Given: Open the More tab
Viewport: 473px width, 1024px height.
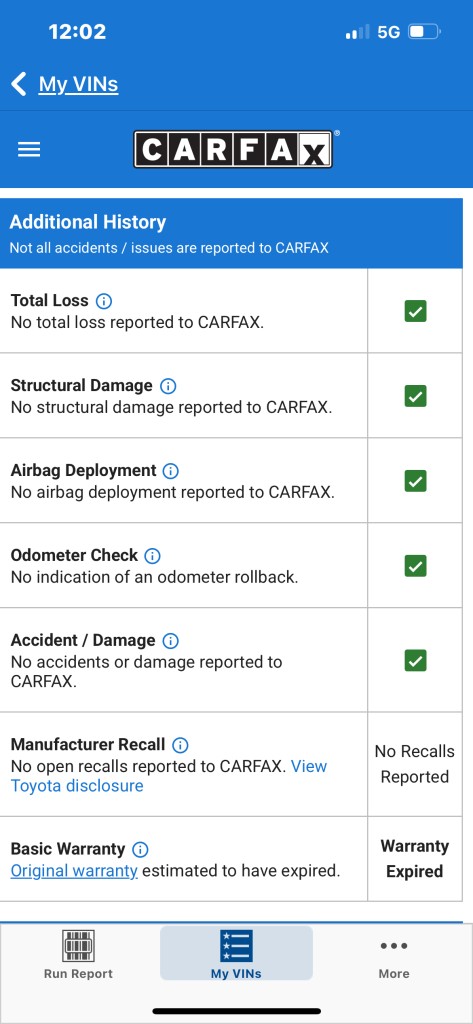Looking at the screenshot, I should pos(394,959).
